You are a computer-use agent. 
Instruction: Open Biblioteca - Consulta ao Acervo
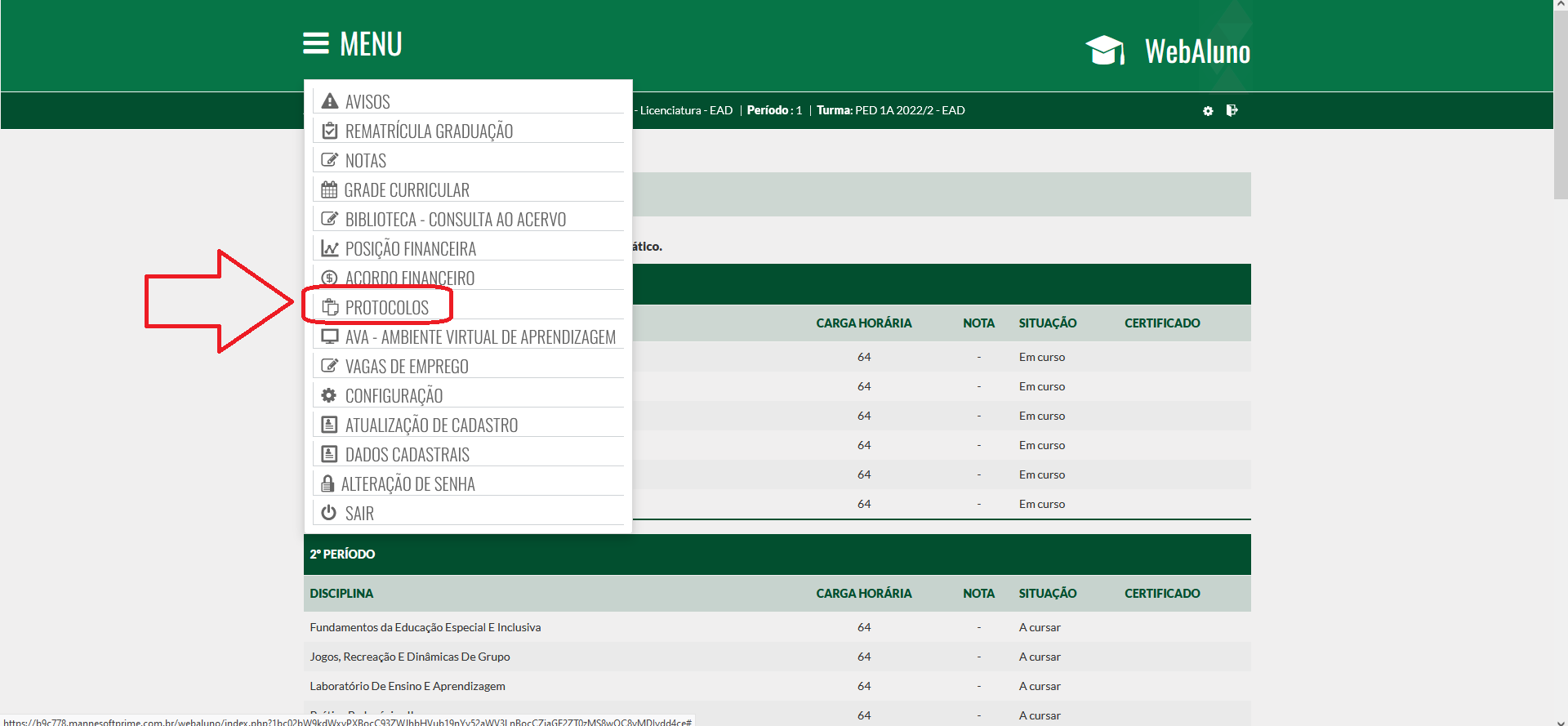(455, 220)
